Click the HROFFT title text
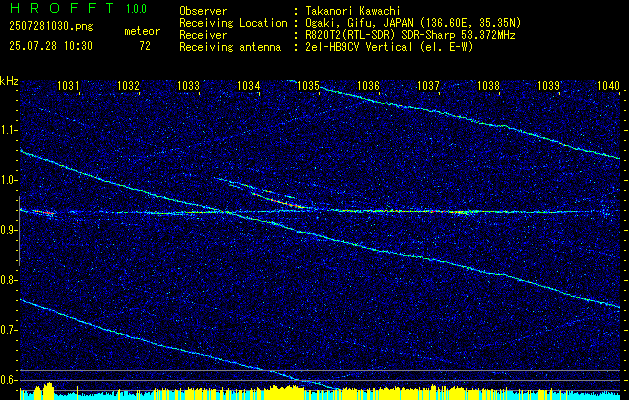The image size is (629, 400). coord(62,8)
